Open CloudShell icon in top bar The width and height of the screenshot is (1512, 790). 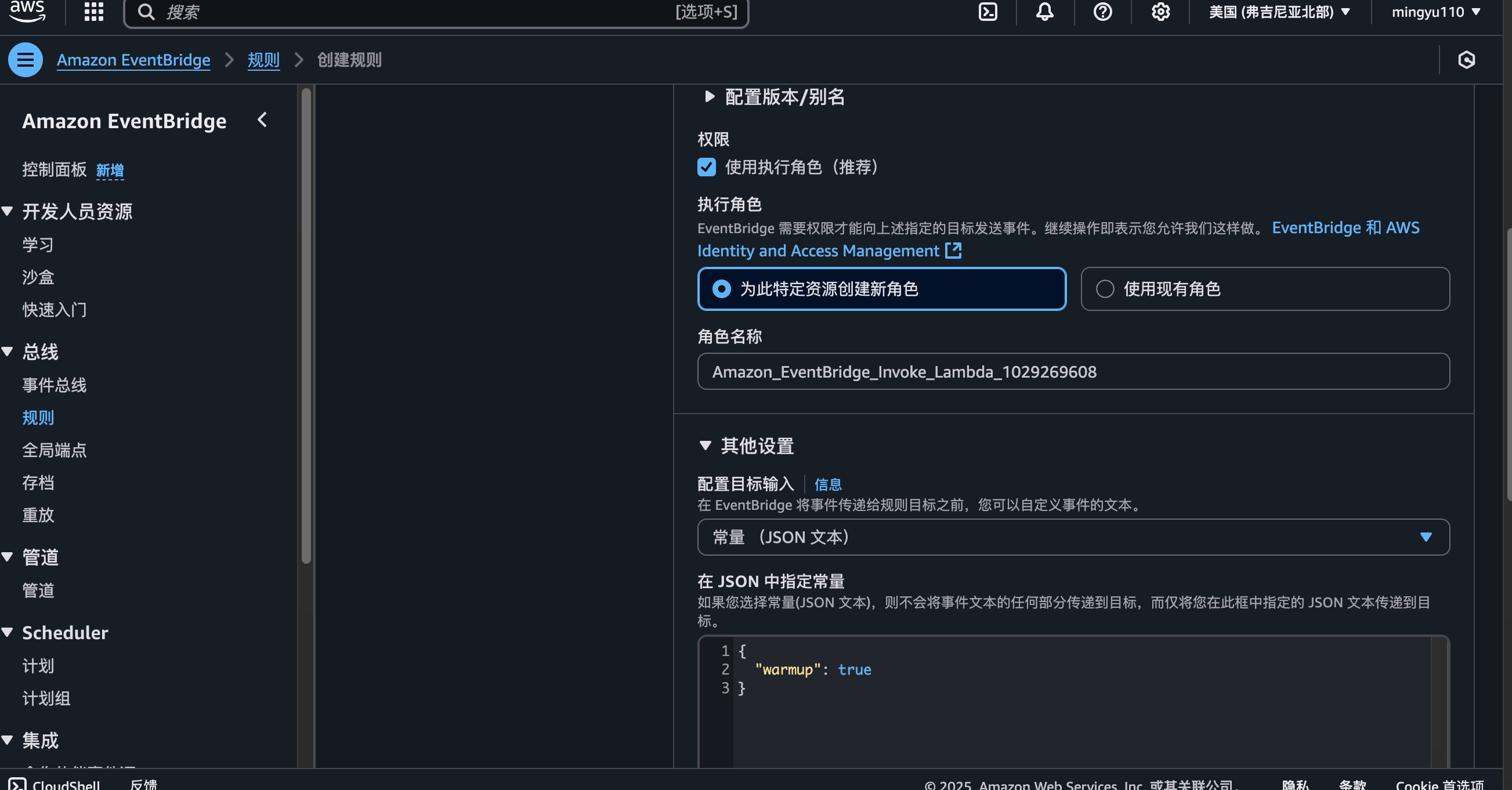coord(989,12)
